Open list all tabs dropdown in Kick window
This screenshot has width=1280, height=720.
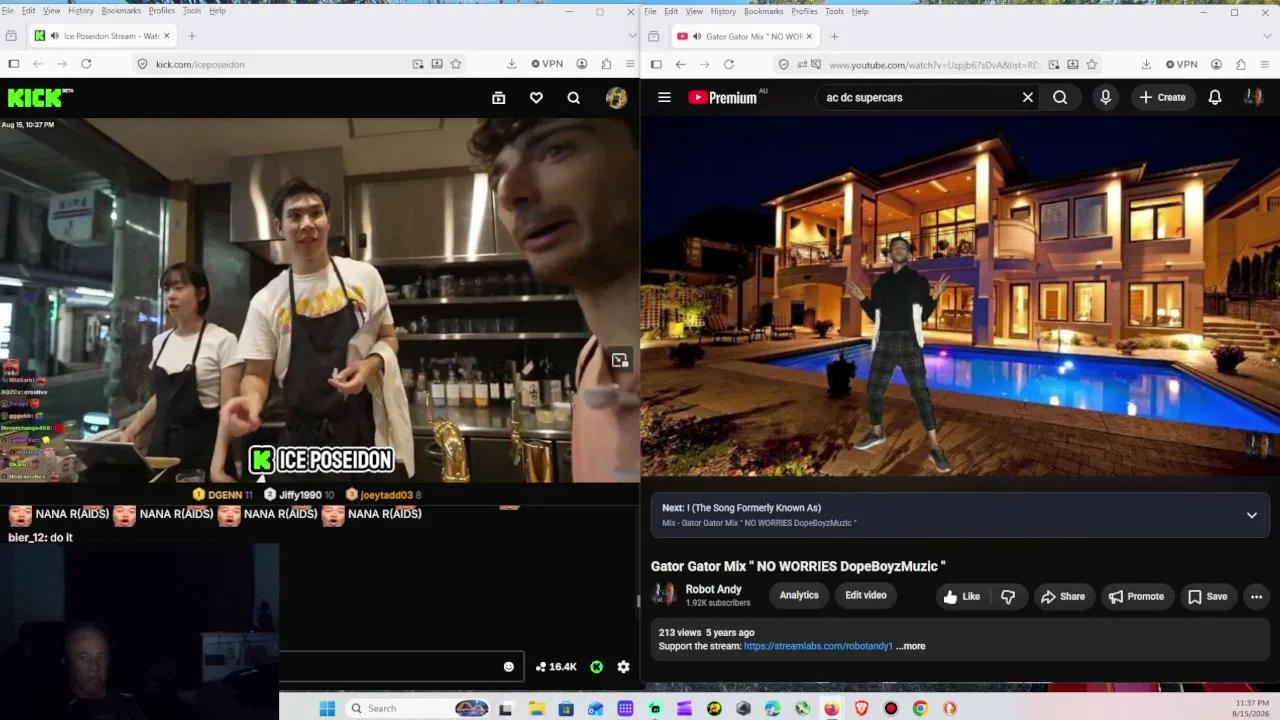click(x=632, y=36)
